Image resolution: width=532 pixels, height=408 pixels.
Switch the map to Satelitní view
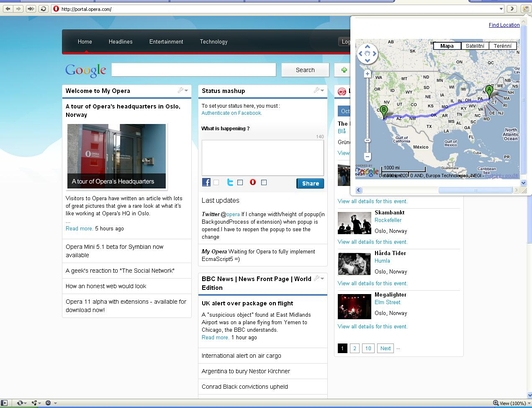pyautogui.click(x=475, y=46)
